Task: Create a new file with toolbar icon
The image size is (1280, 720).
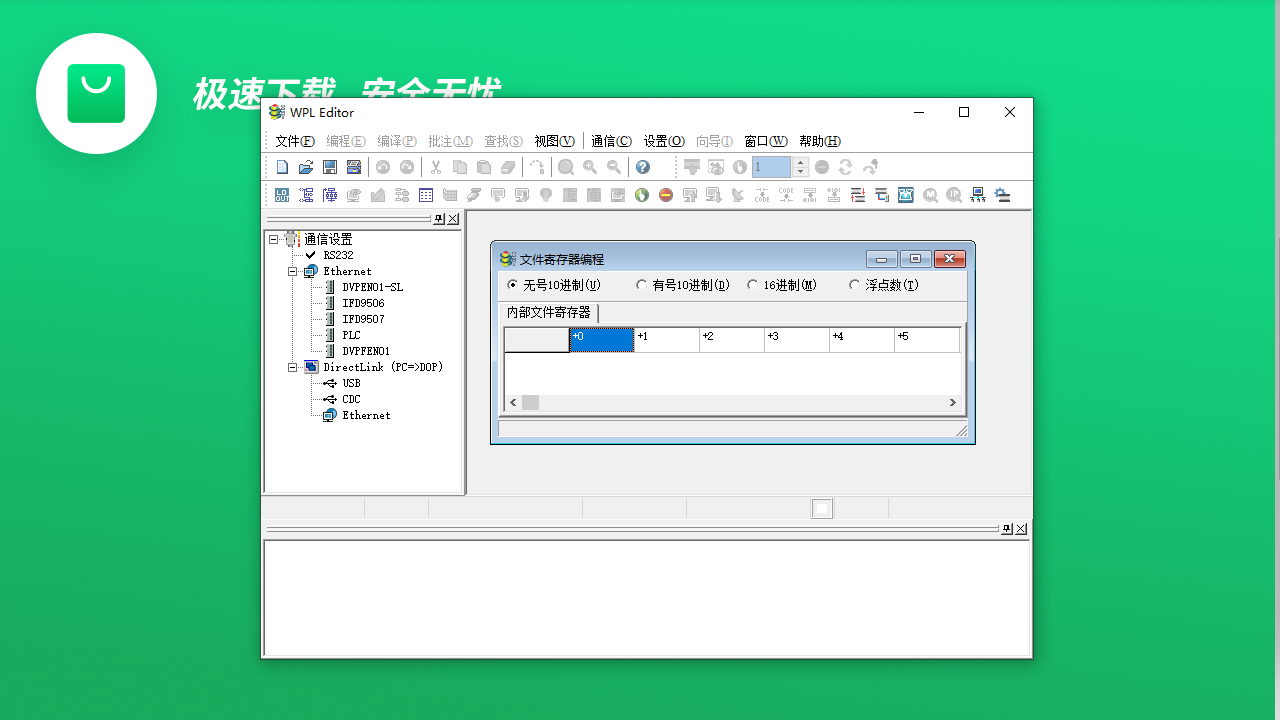Action: 282,167
